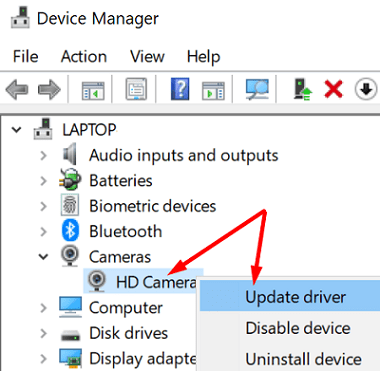Select the HD Camera device label
This screenshot has width=380, height=371.
pyautogui.click(x=156, y=282)
